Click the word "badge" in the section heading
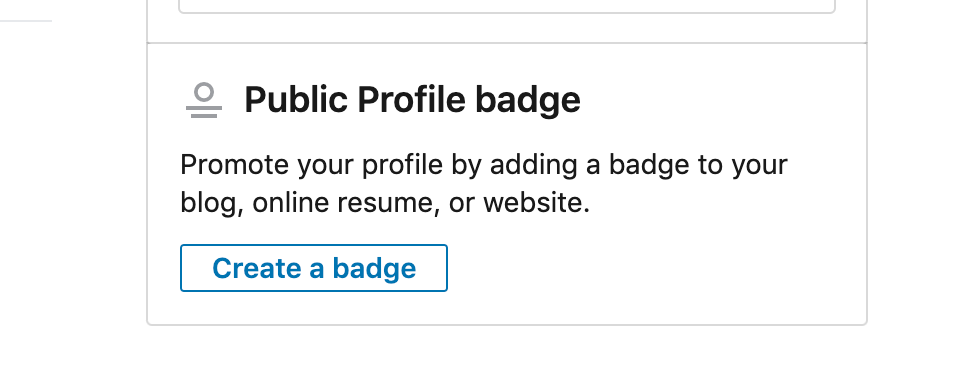This screenshot has width=966, height=388. click(528, 100)
